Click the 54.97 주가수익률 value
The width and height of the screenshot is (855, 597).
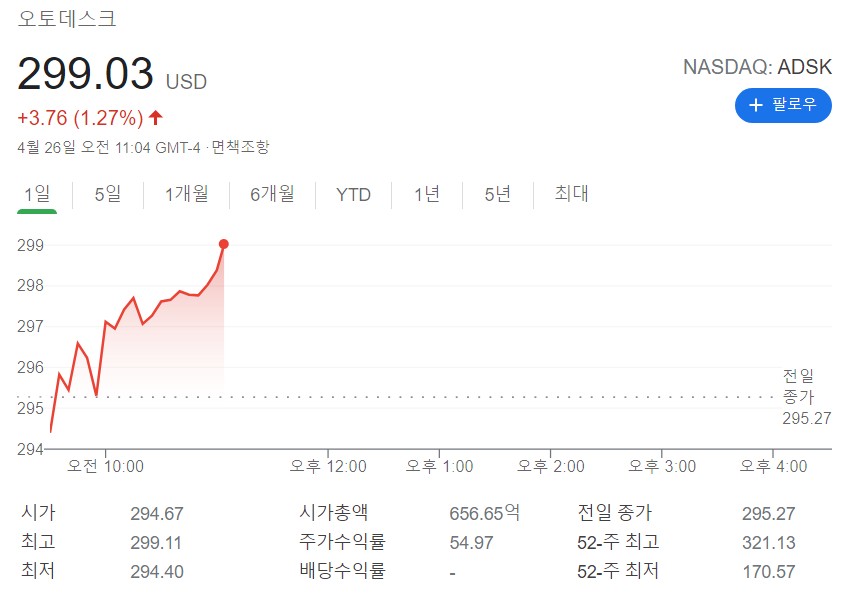[x=471, y=543]
